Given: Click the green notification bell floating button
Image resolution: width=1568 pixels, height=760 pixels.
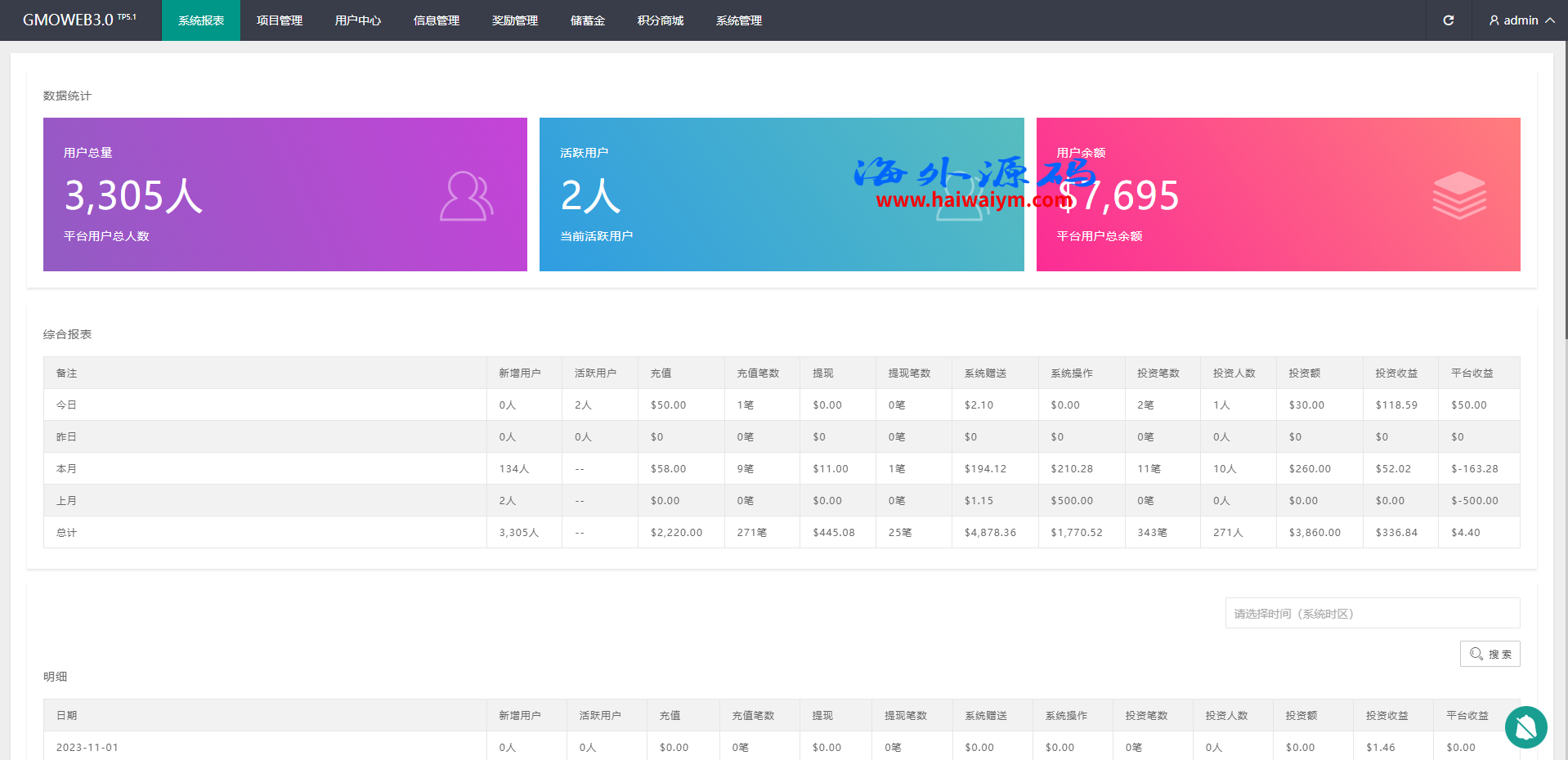Looking at the screenshot, I should click(1525, 726).
